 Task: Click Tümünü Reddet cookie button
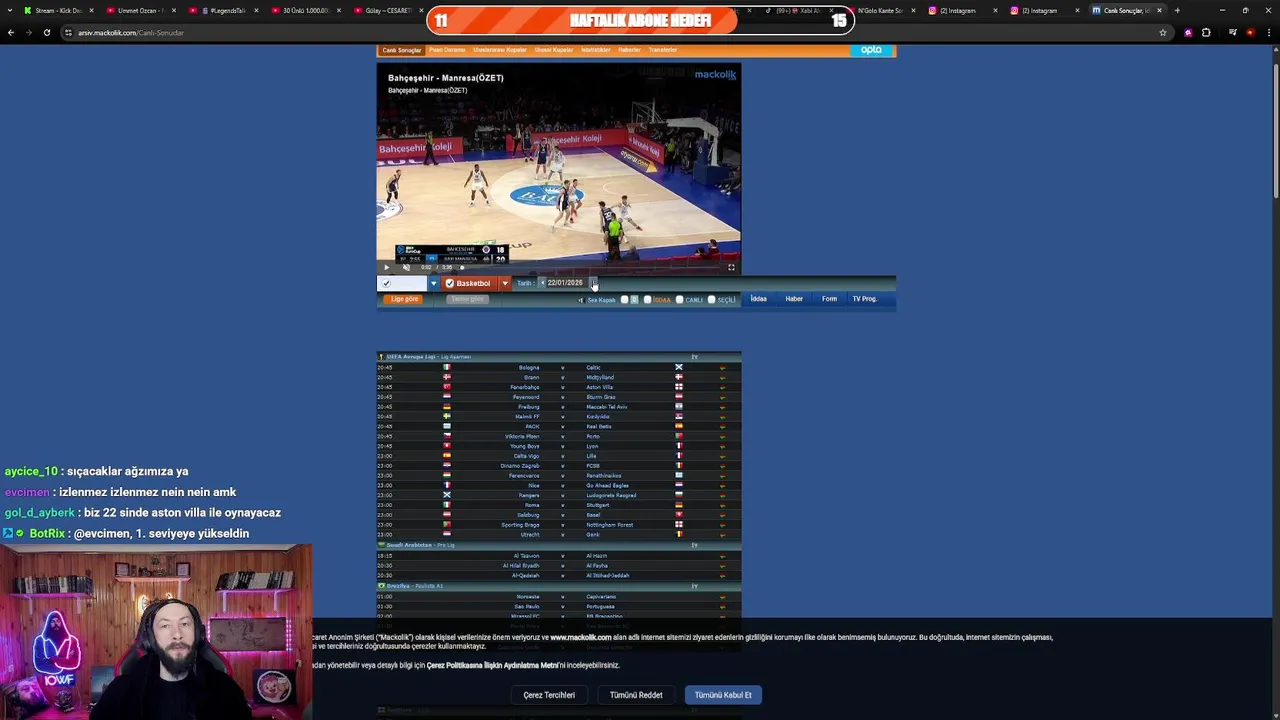pyautogui.click(x=636, y=695)
